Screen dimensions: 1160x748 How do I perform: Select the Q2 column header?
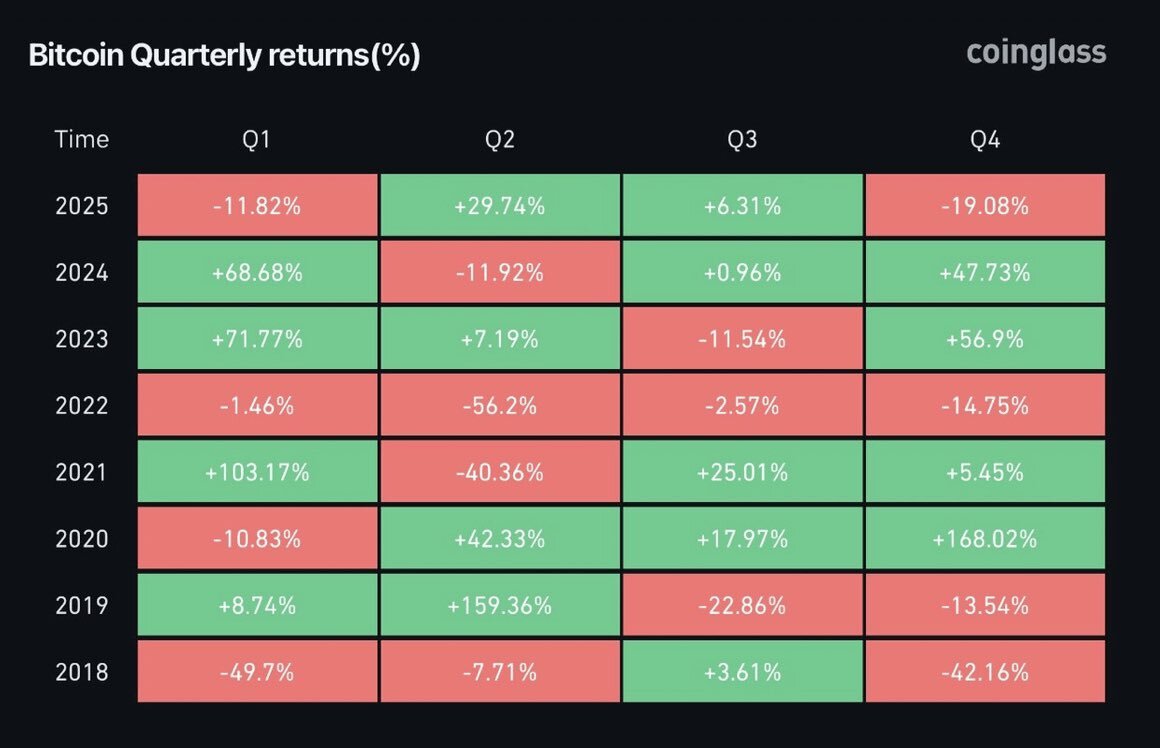coord(500,140)
